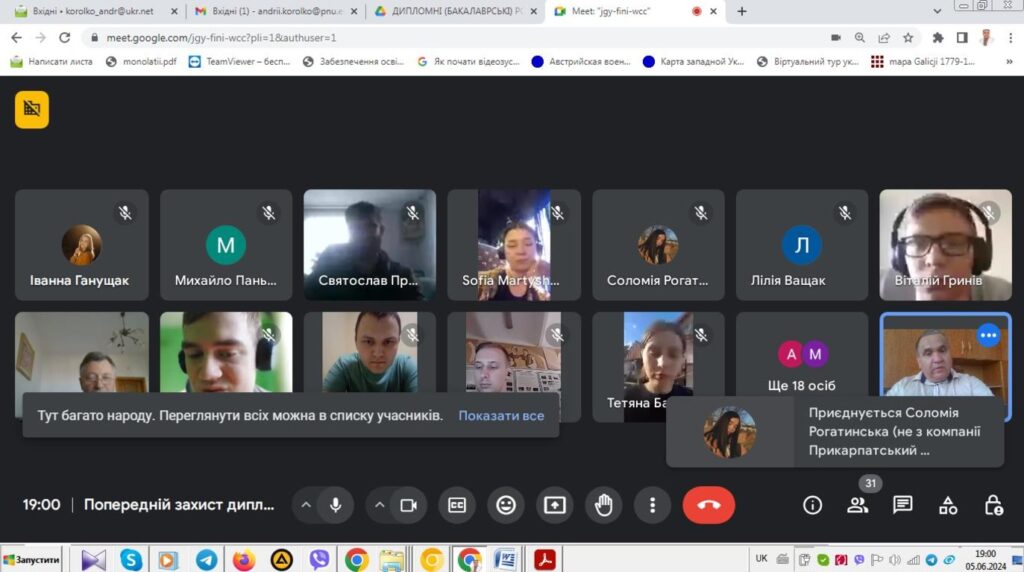Open the emoji reactions panel
Viewport: 1024px width, 572px height.
[x=506, y=505]
